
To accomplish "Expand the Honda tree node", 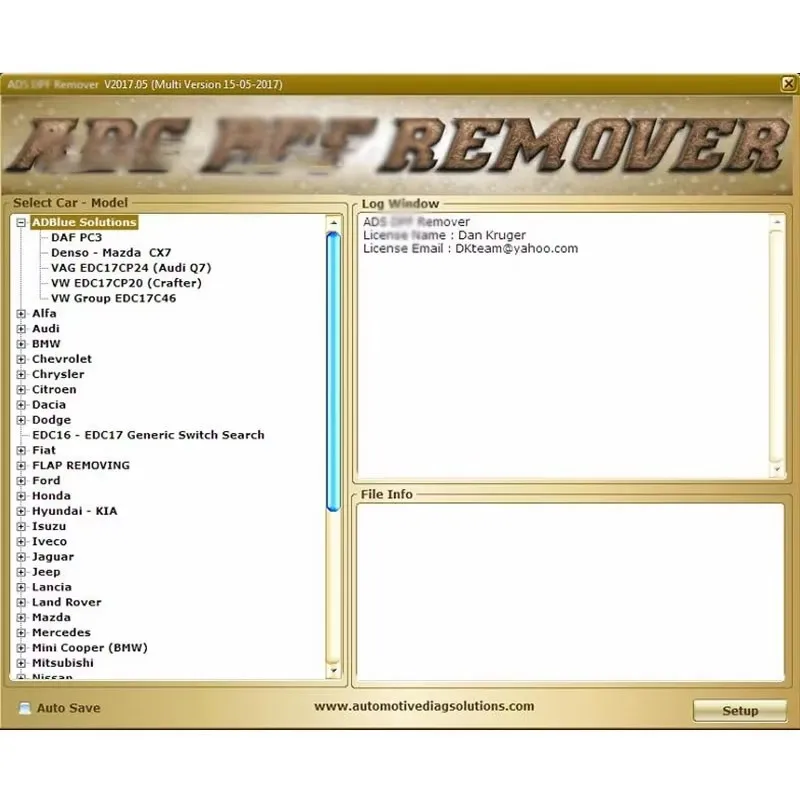I will pyautogui.click(x=21, y=496).
